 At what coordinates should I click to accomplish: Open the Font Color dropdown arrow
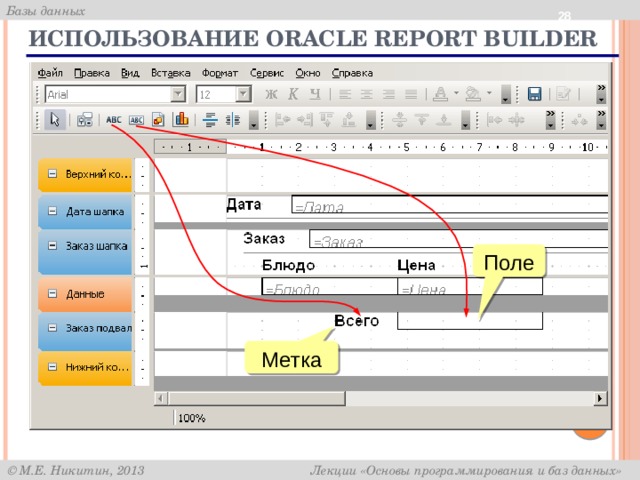[456, 93]
